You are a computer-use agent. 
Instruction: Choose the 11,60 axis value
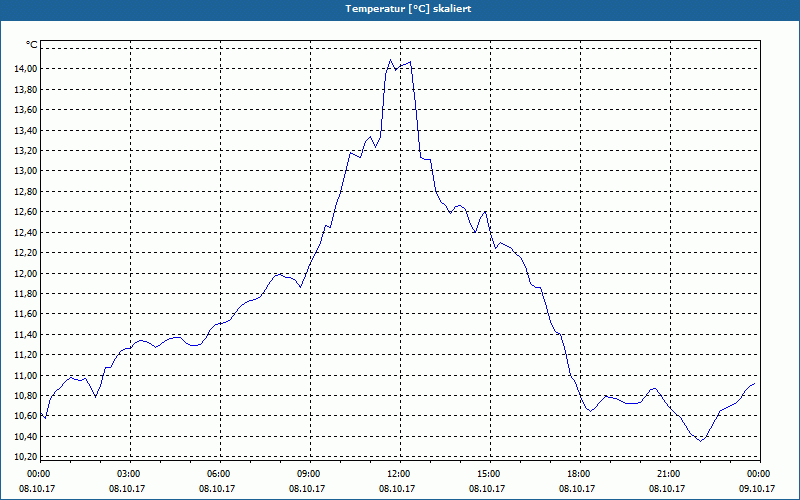[x=25, y=314]
